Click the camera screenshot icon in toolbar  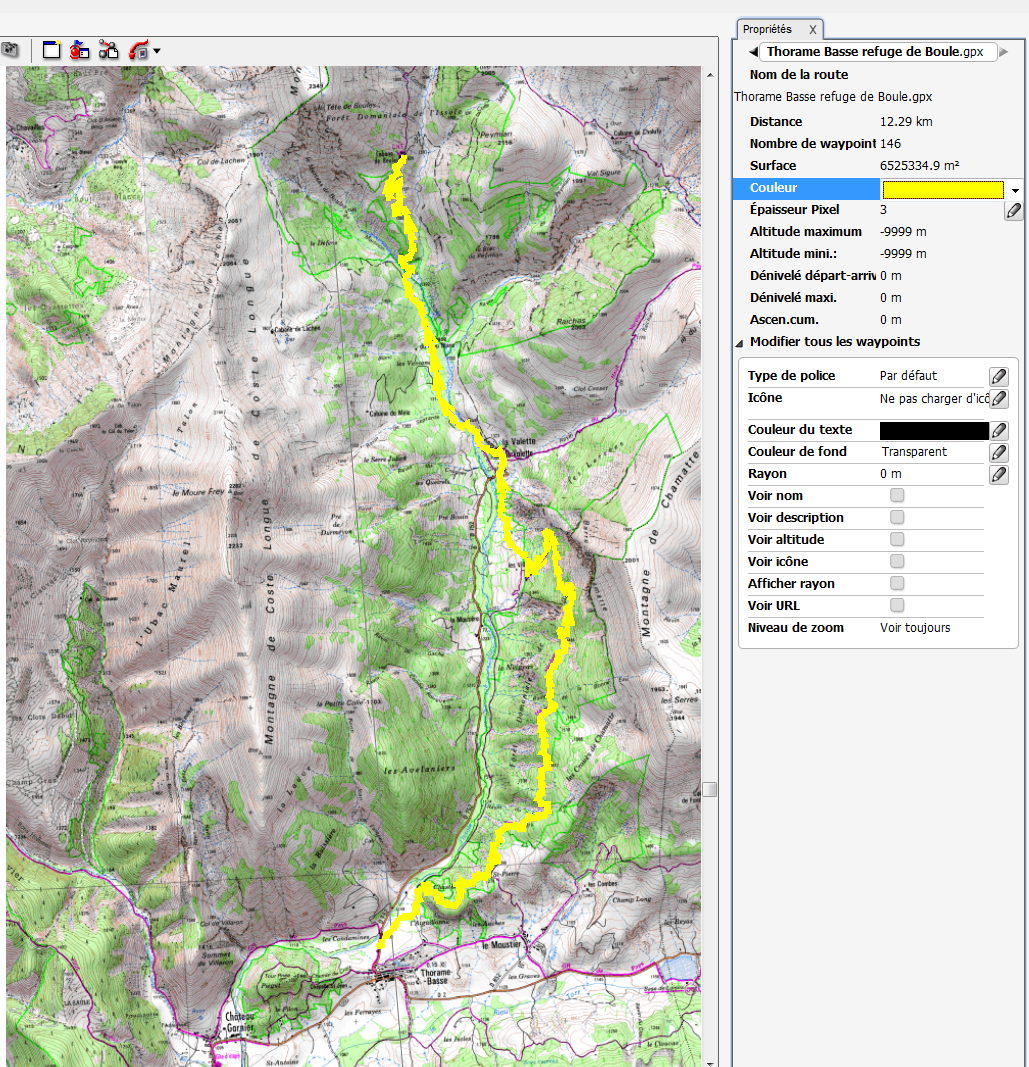10,50
